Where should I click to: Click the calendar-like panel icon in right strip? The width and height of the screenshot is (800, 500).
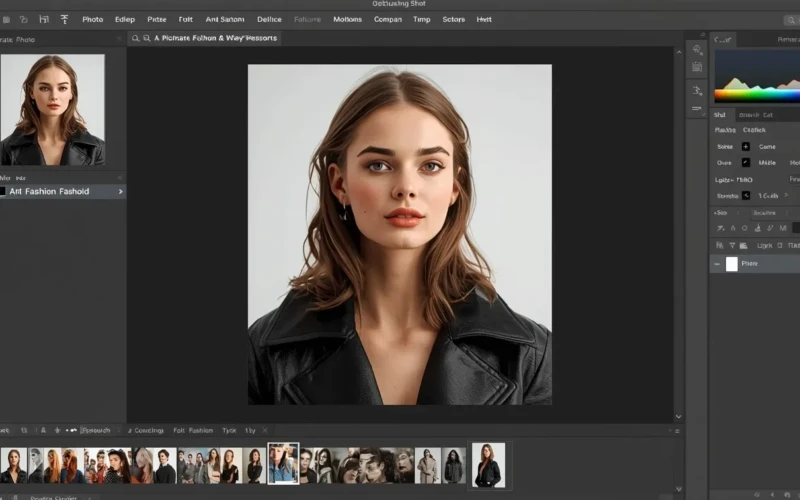click(x=697, y=67)
